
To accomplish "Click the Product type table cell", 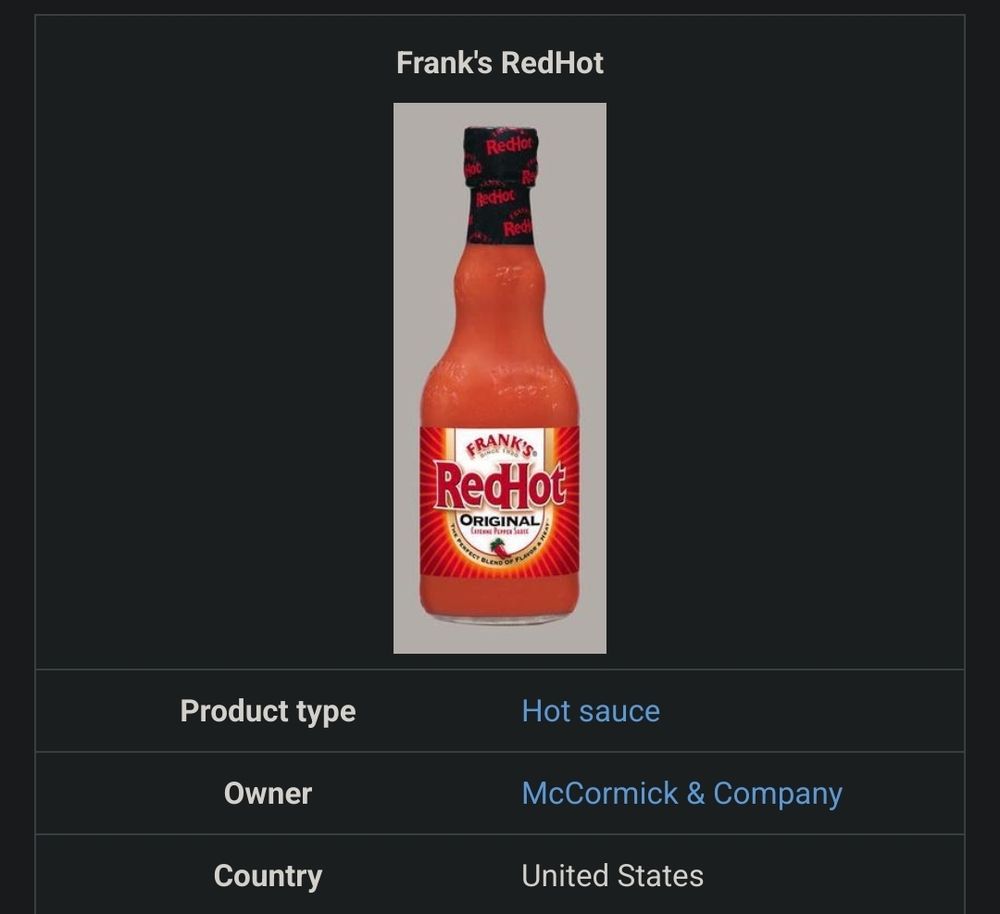I will tap(267, 711).
